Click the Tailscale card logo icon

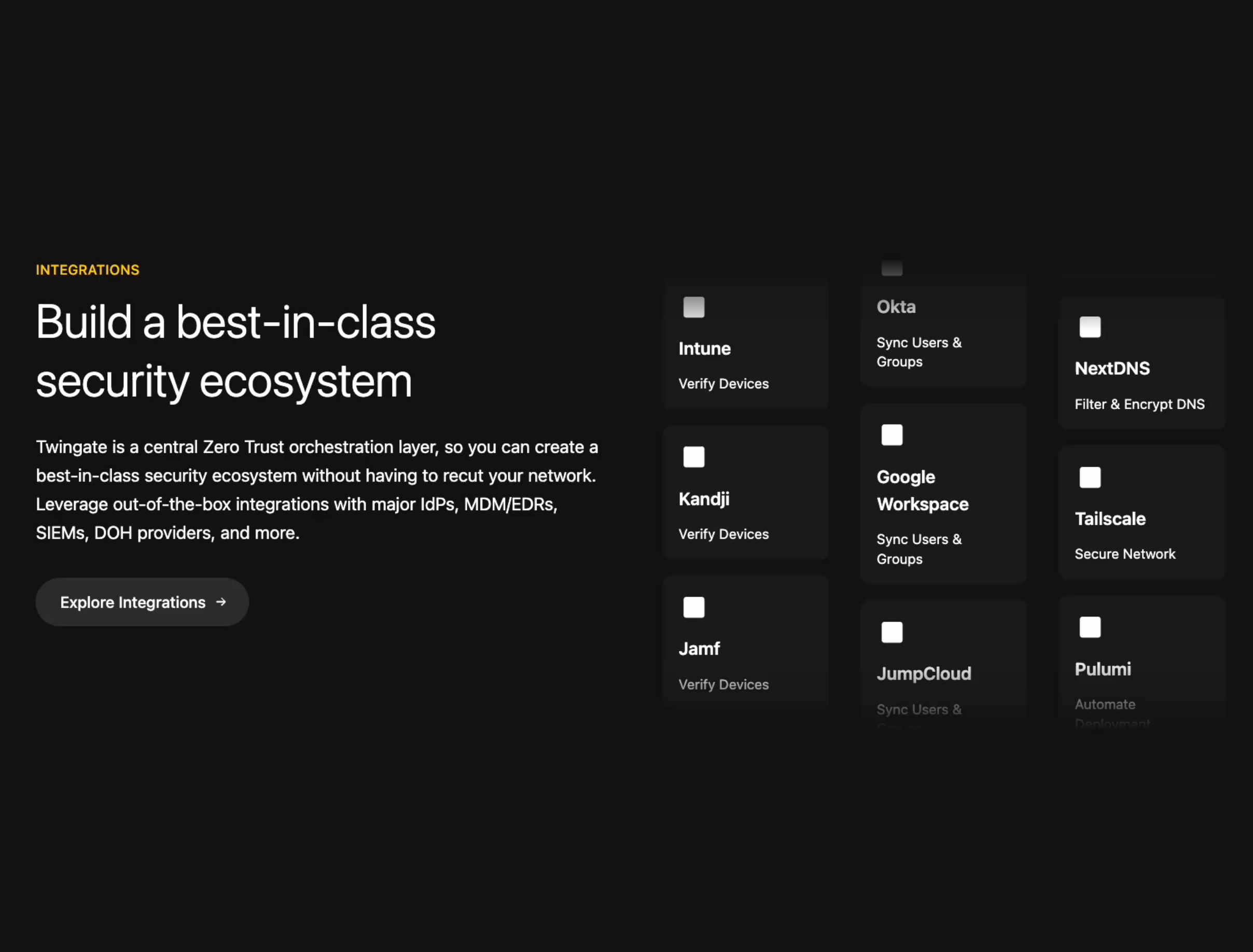tap(1090, 478)
